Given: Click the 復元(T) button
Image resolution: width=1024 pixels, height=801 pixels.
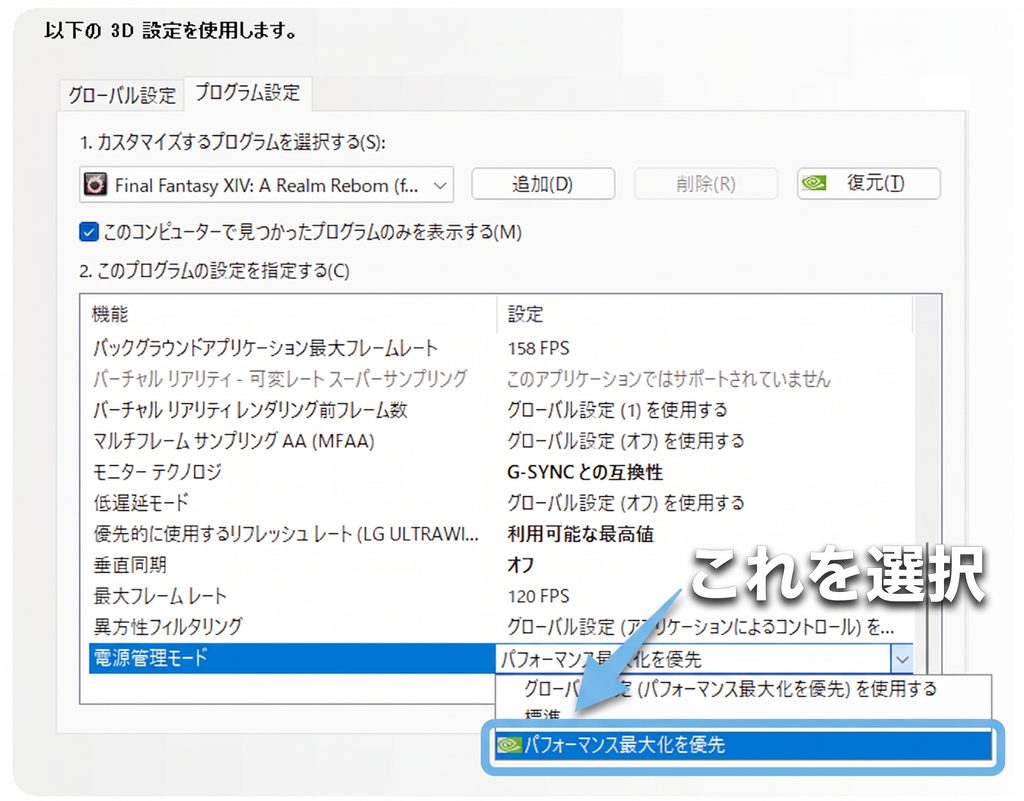Looking at the screenshot, I should [869, 183].
